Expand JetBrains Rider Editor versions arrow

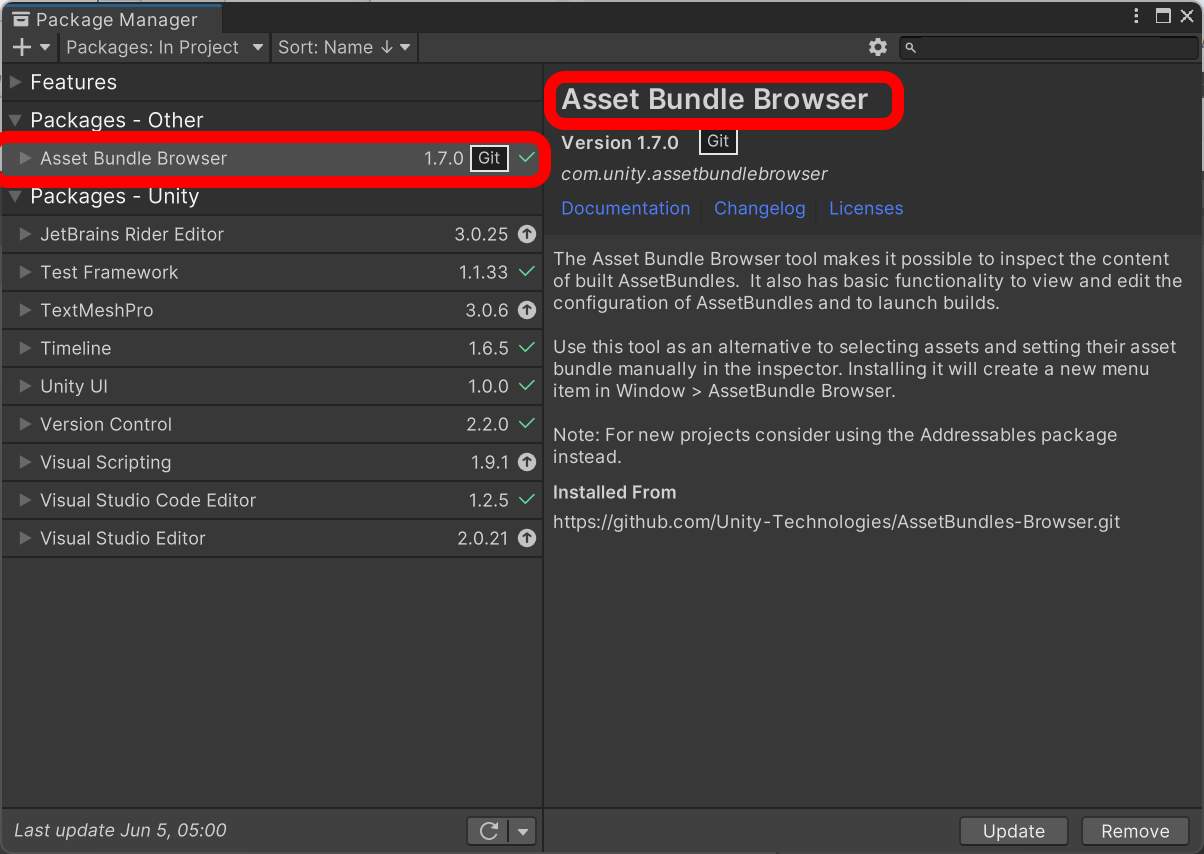point(25,234)
